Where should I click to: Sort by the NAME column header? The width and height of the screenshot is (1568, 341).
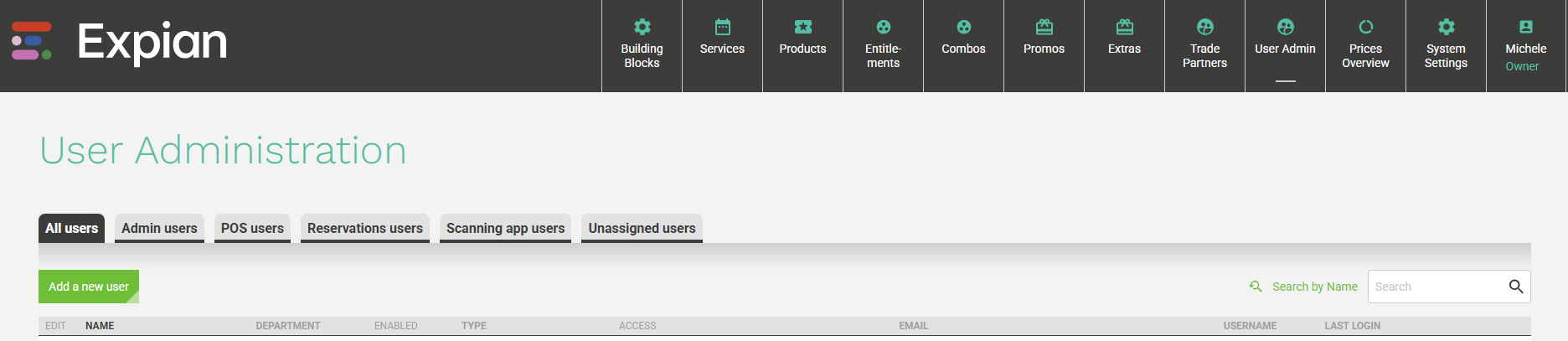point(100,326)
